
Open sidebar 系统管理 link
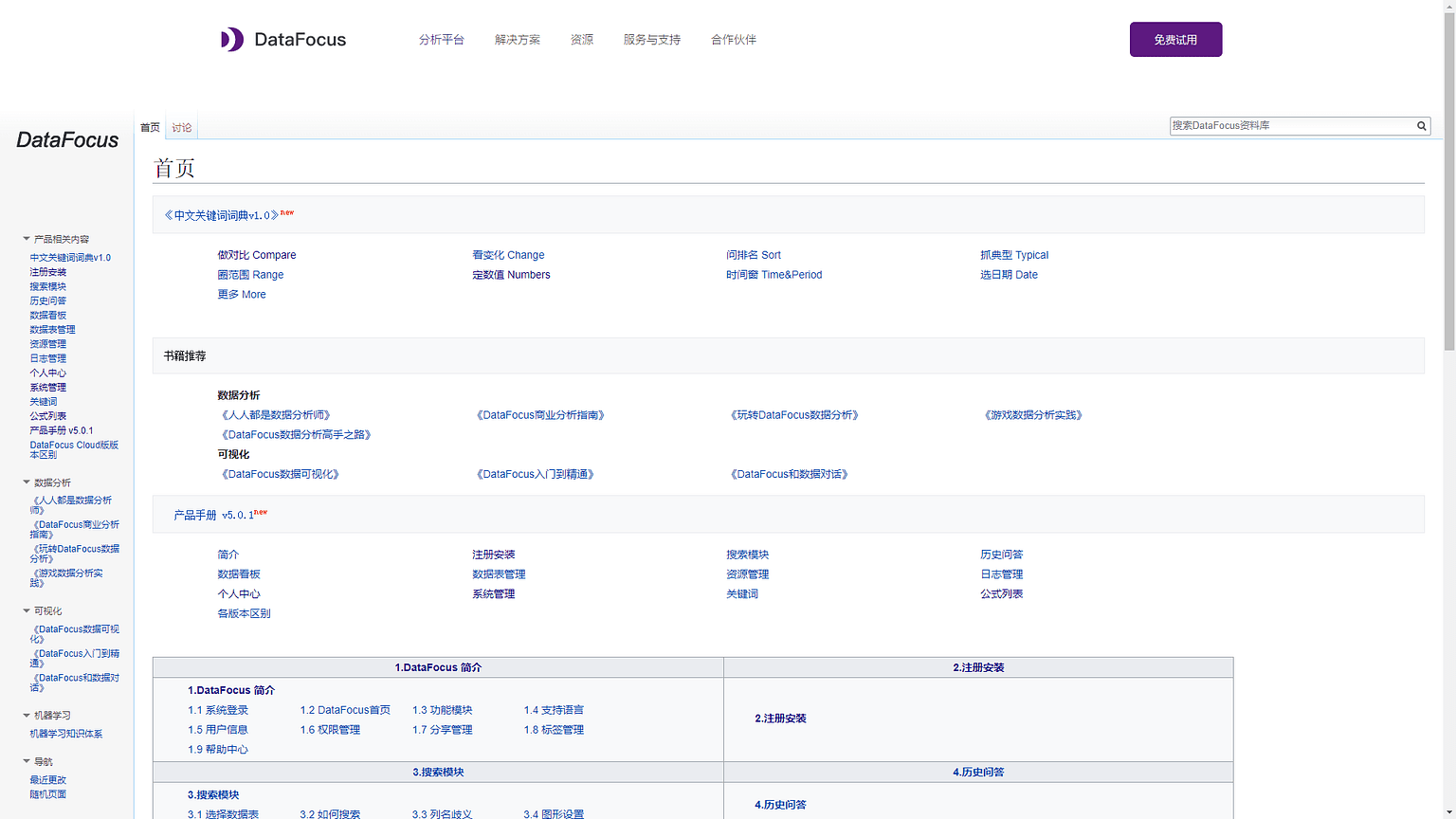47,388
